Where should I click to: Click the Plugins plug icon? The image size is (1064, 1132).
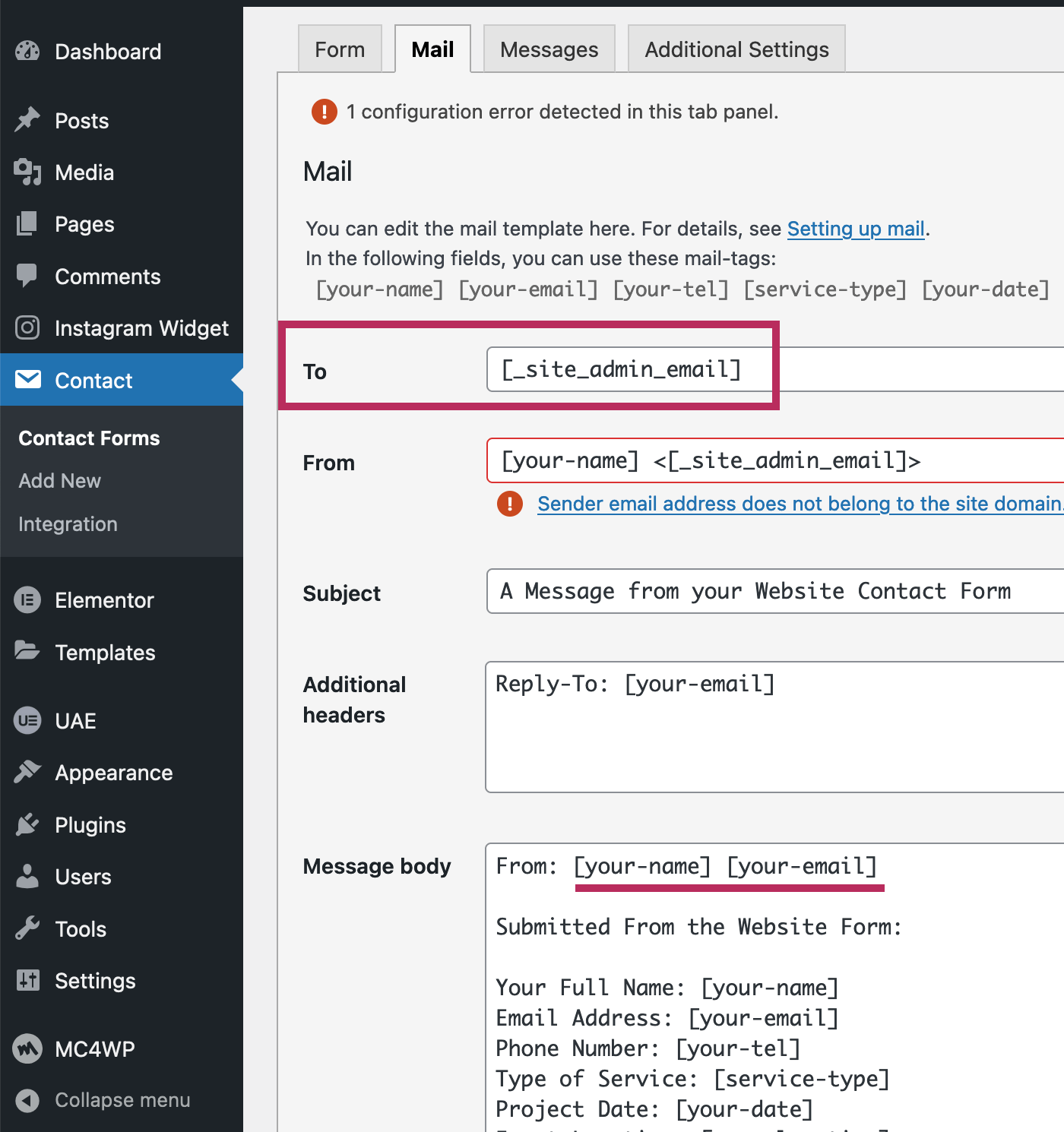(27, 824)
